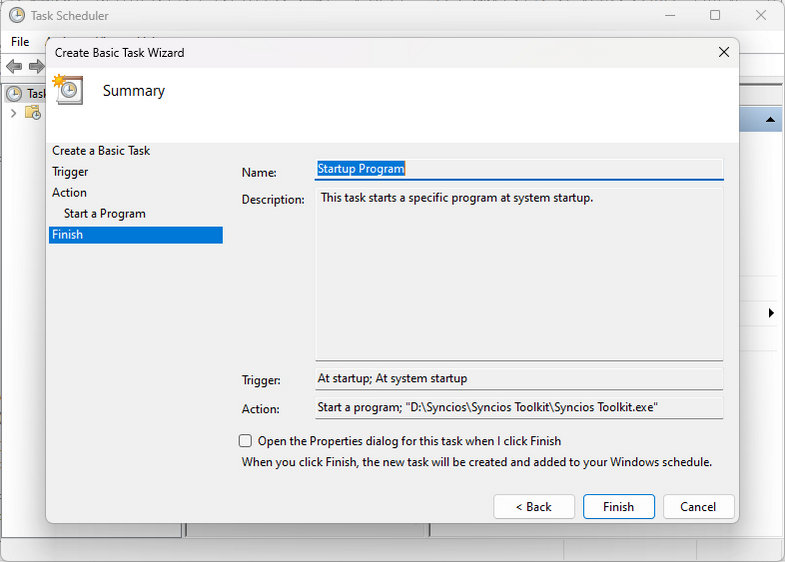Select the Trigger step in sidebar
The height and width of the screenshot is (562, 785).
coord(70,172)
